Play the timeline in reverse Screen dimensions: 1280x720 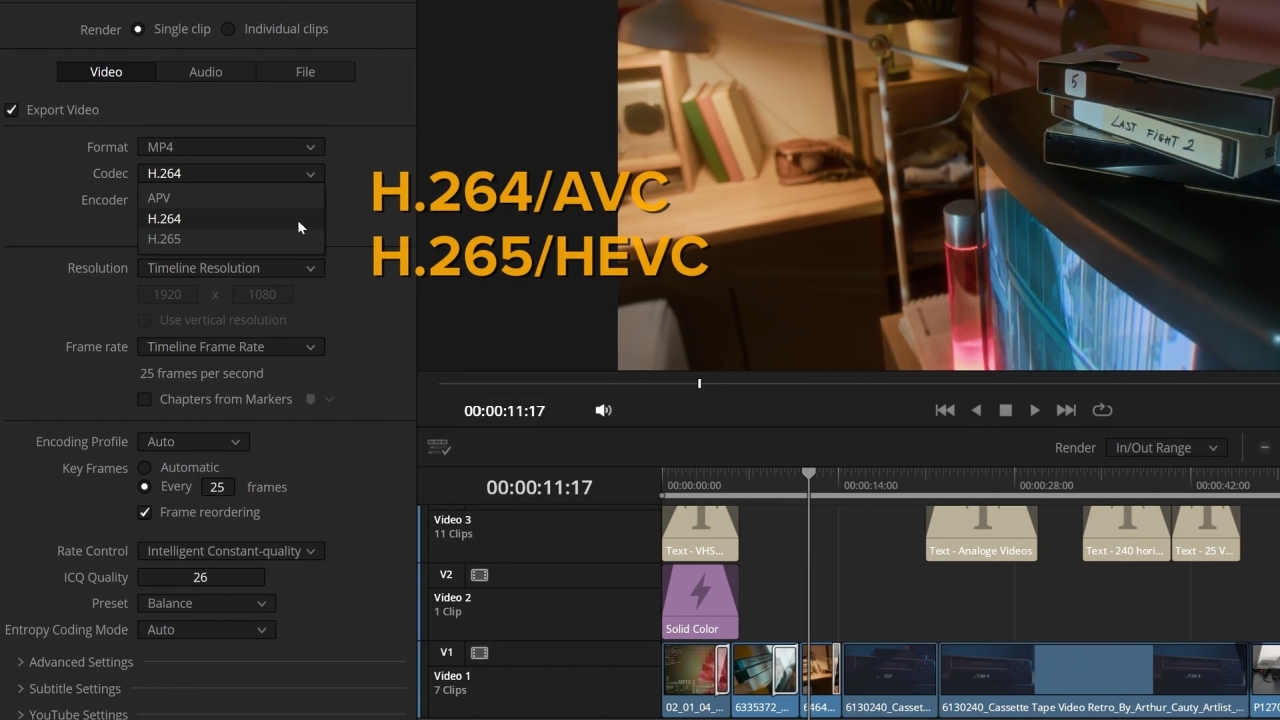pos(976,410)
